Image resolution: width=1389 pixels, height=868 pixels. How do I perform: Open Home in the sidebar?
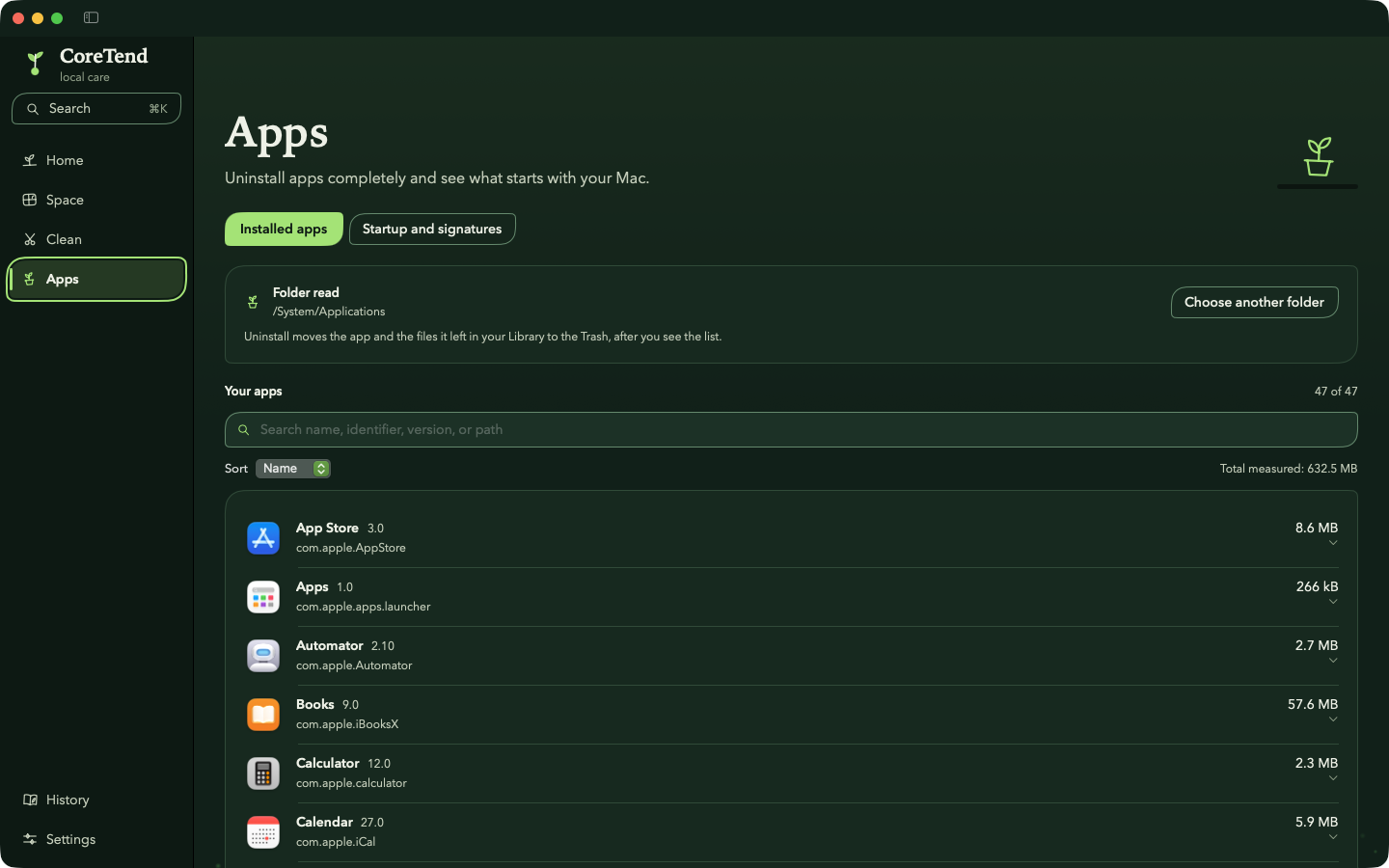click(96, 160)
